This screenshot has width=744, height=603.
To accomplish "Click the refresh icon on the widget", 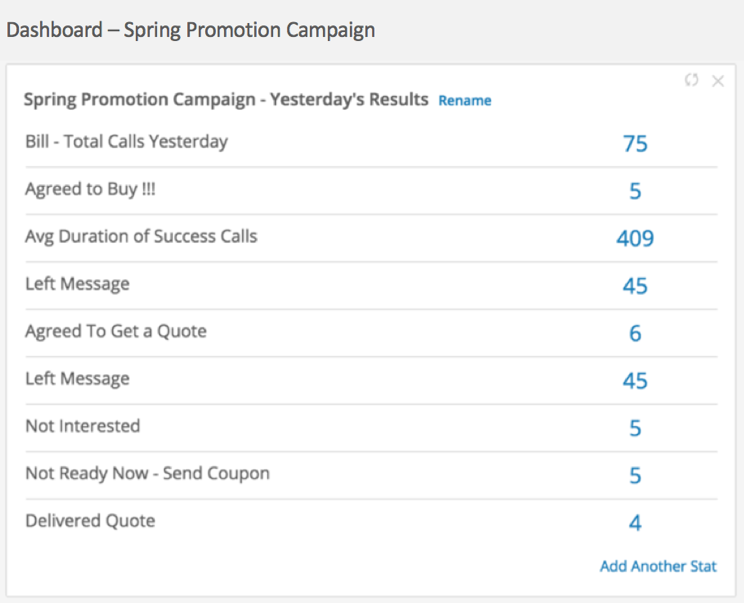I will click(691, 81).
